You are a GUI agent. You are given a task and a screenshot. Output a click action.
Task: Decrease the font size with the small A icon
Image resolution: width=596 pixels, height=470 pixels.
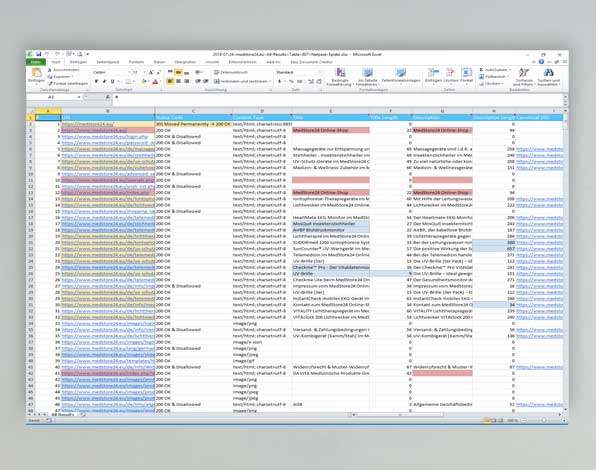(x=158, y=72)
